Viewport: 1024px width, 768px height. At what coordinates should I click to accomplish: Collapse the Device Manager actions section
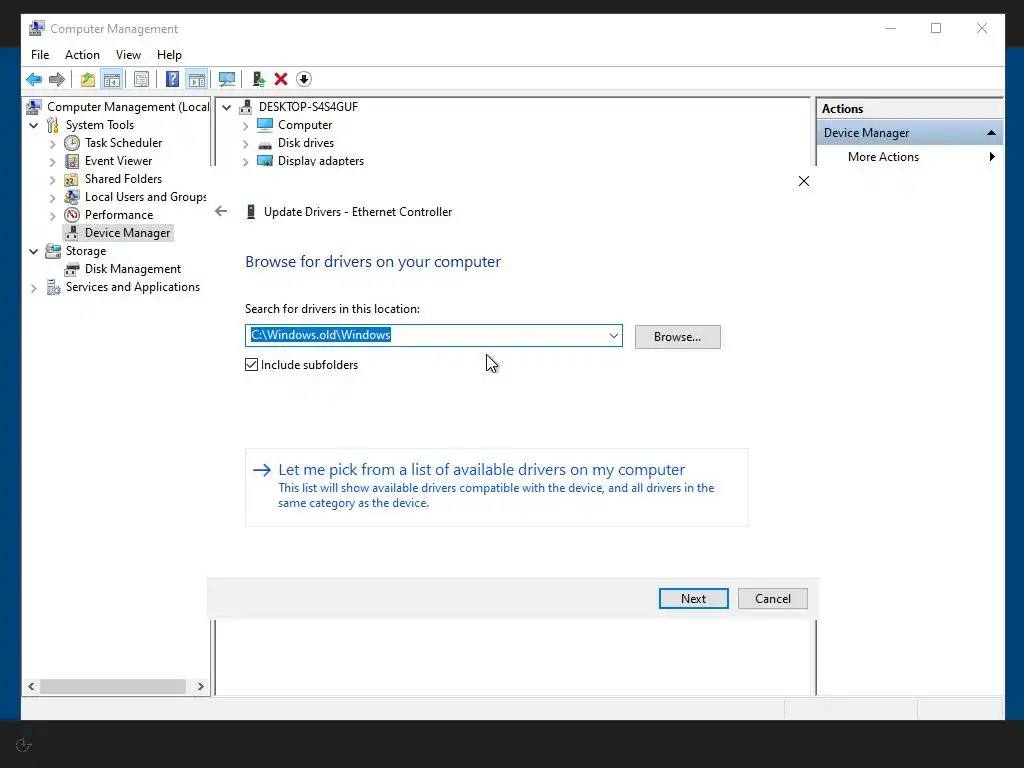click(991, 133)
